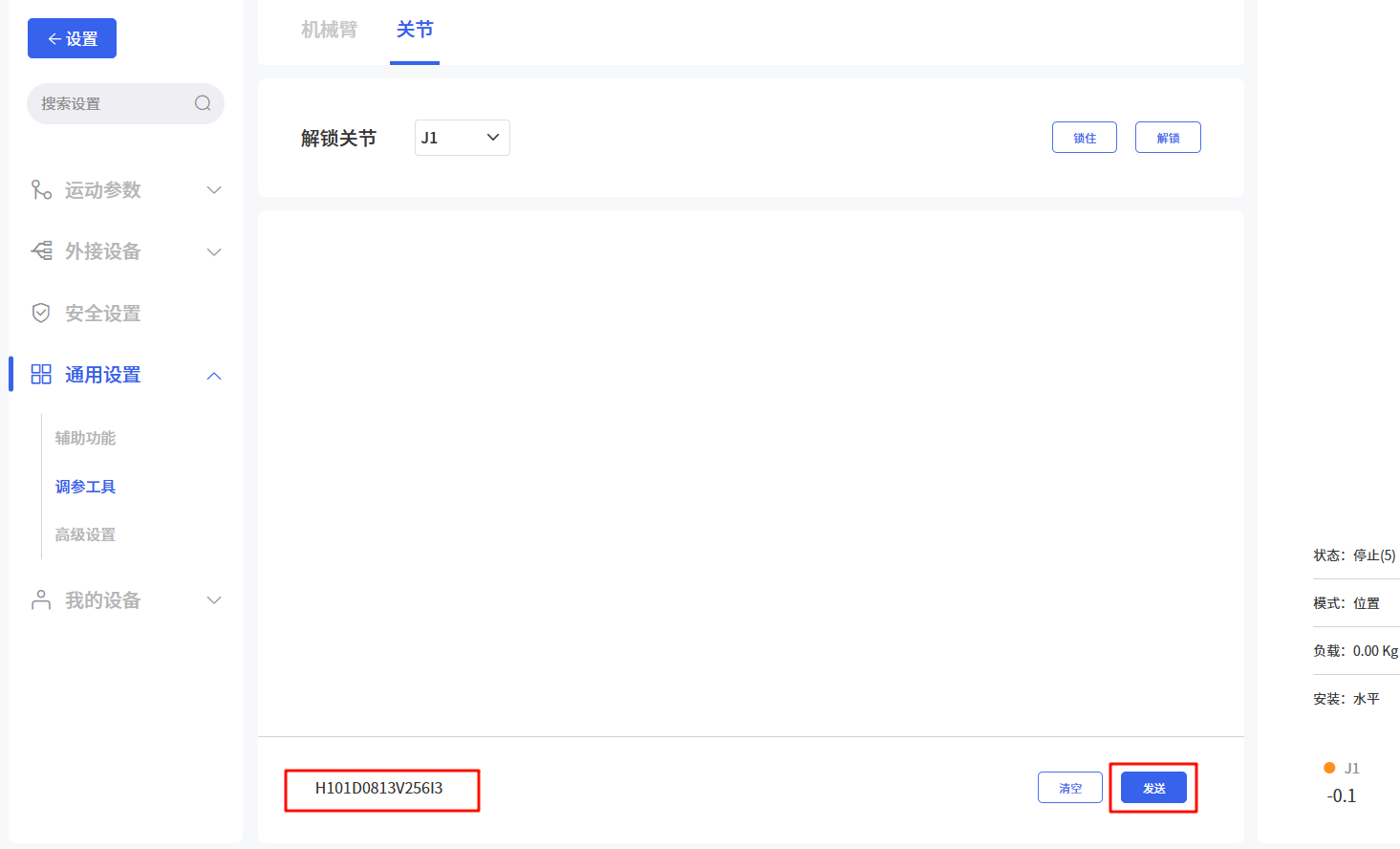The image size is (1400, 849).
Task: Open the J1 joint selection dropdown
Action: (462, 138)
